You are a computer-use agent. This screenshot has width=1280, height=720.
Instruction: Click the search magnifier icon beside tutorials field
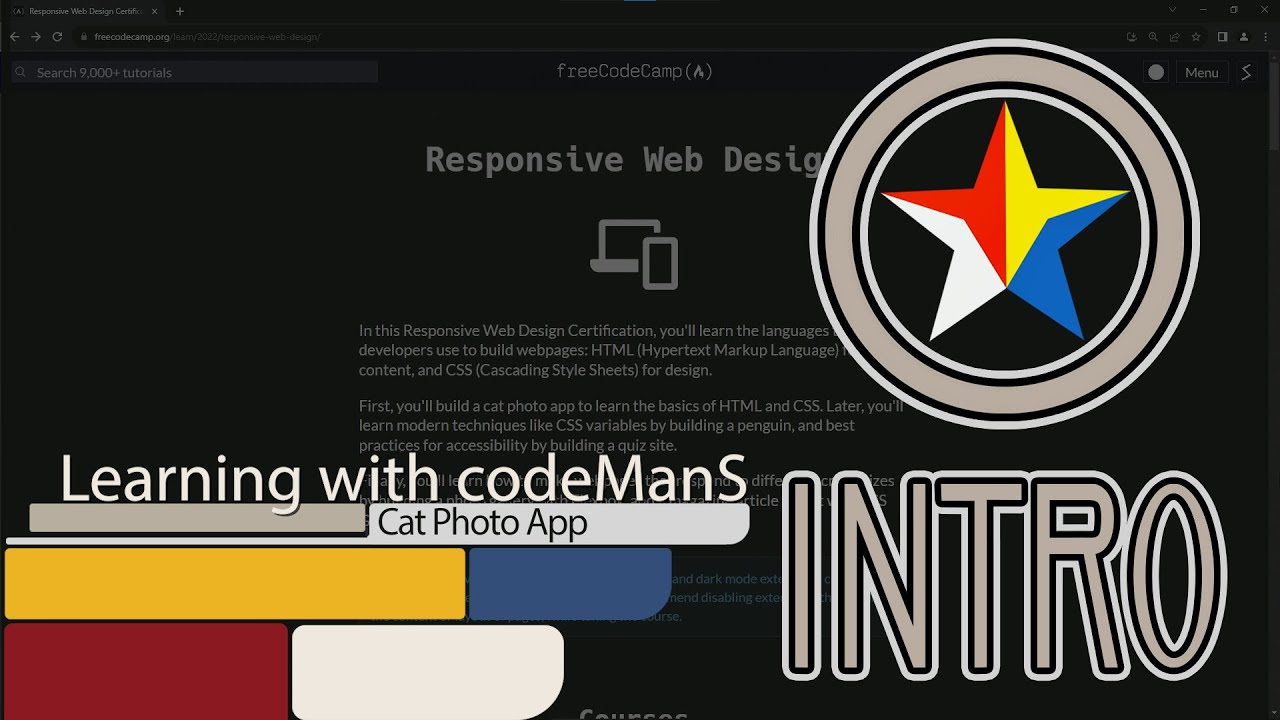pos(20,72)
